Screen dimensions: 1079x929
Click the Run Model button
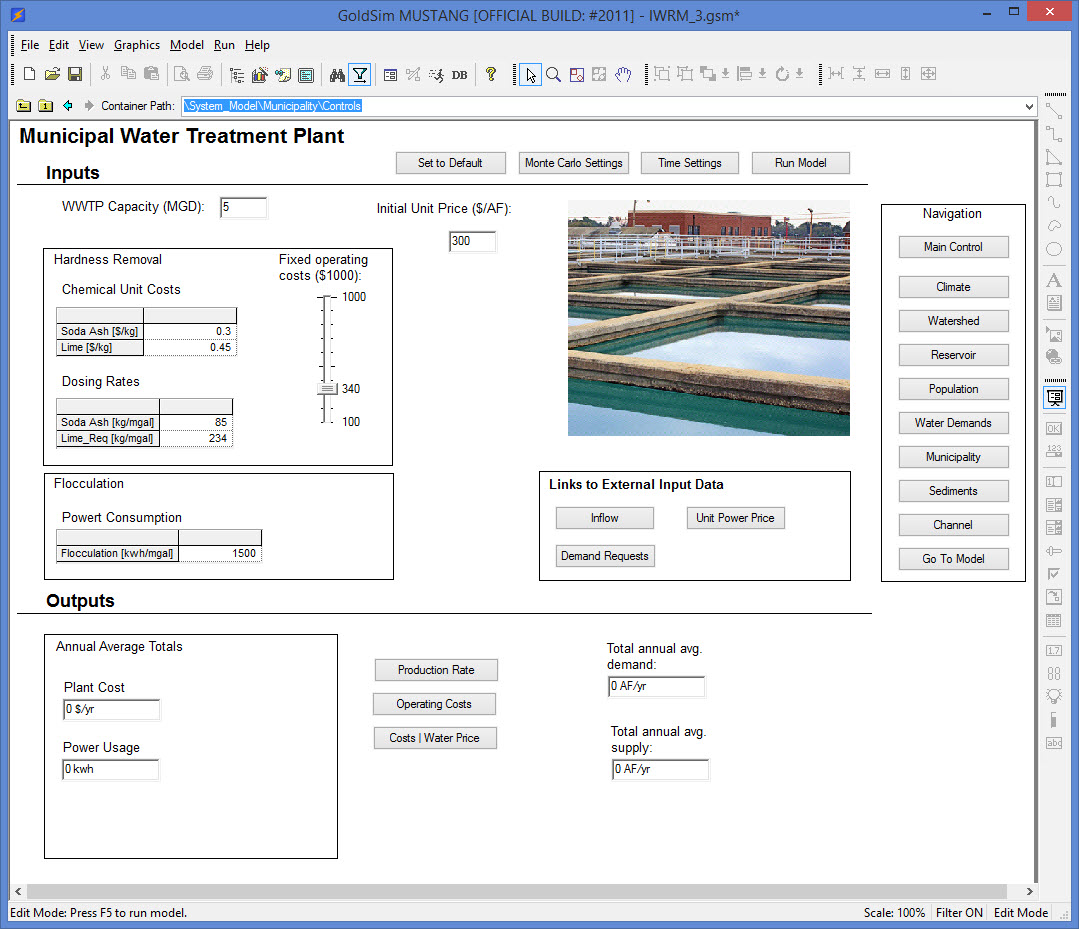(800, 163)
